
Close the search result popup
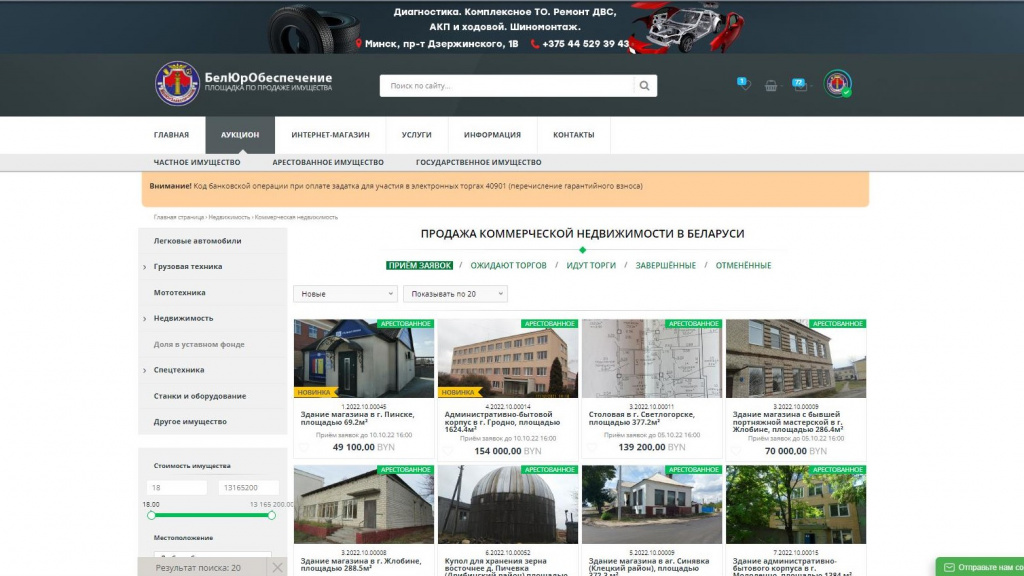click(x=278, y=567)
